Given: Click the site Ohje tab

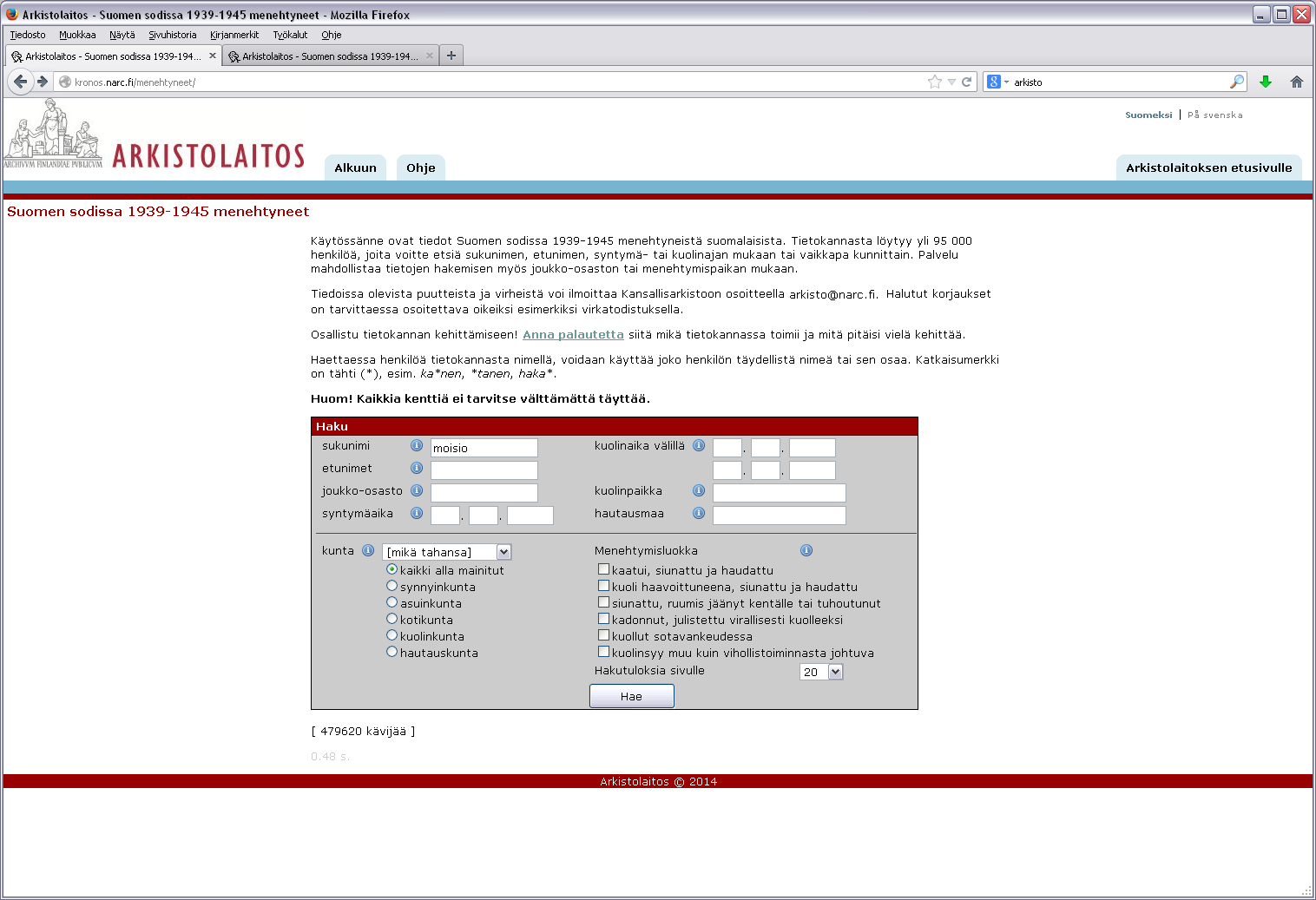Looking at the screenshot, I should (421, 168).
